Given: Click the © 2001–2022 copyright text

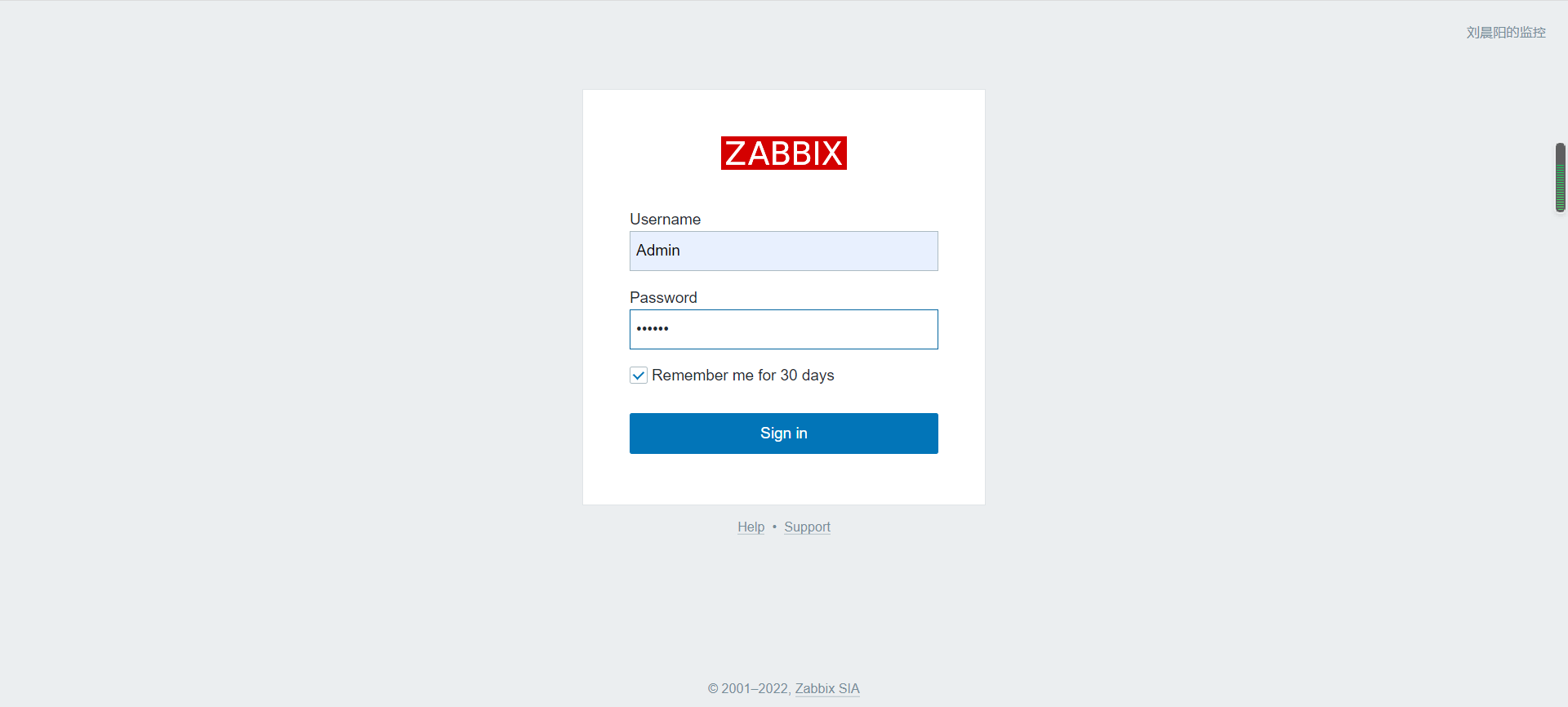Looking at the screenshot, I should tap(748, 689).
